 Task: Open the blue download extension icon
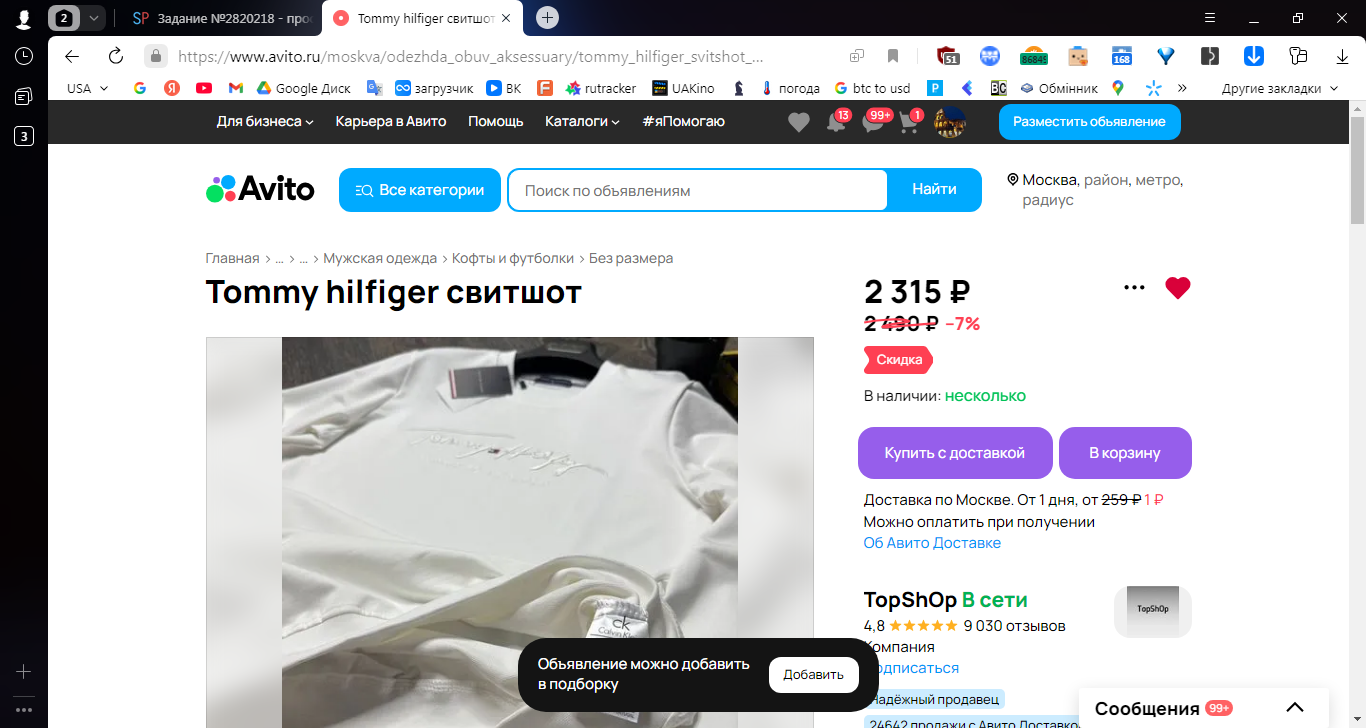coord(1254,56)
